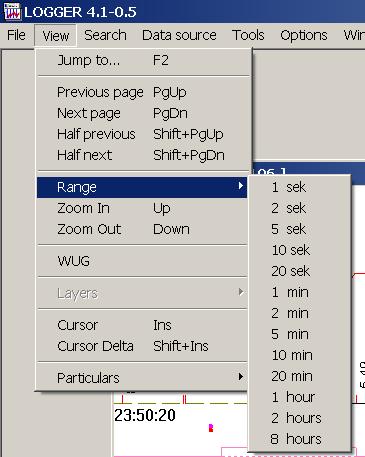Select Previous page menu entry
Screen dimensions: 365x457
coord(142,92)
